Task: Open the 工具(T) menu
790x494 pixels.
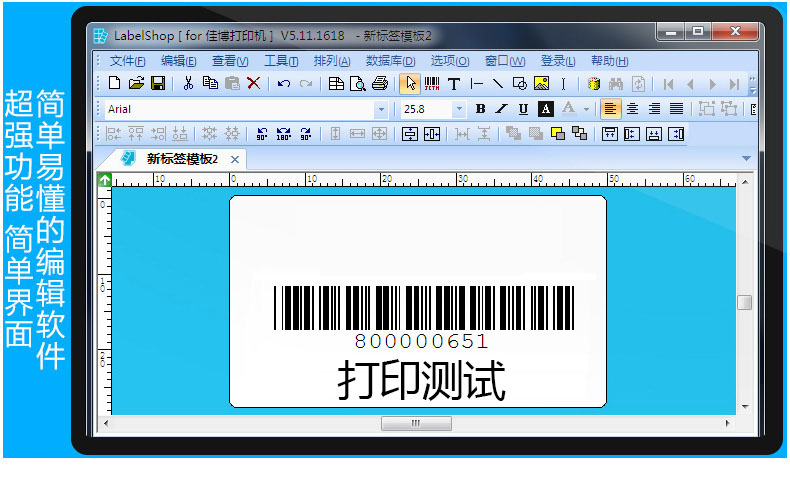Action: (281, 61)
